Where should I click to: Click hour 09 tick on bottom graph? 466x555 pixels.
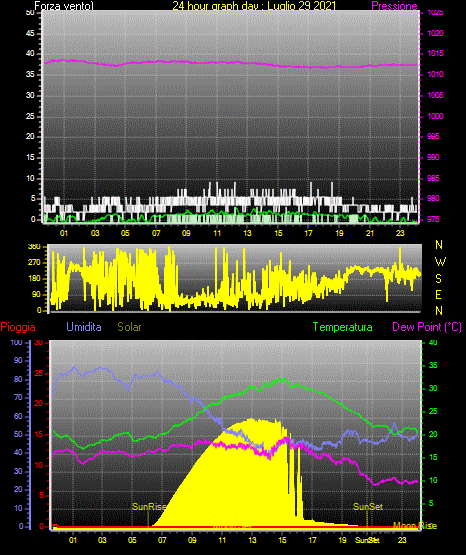coord(192,540)
